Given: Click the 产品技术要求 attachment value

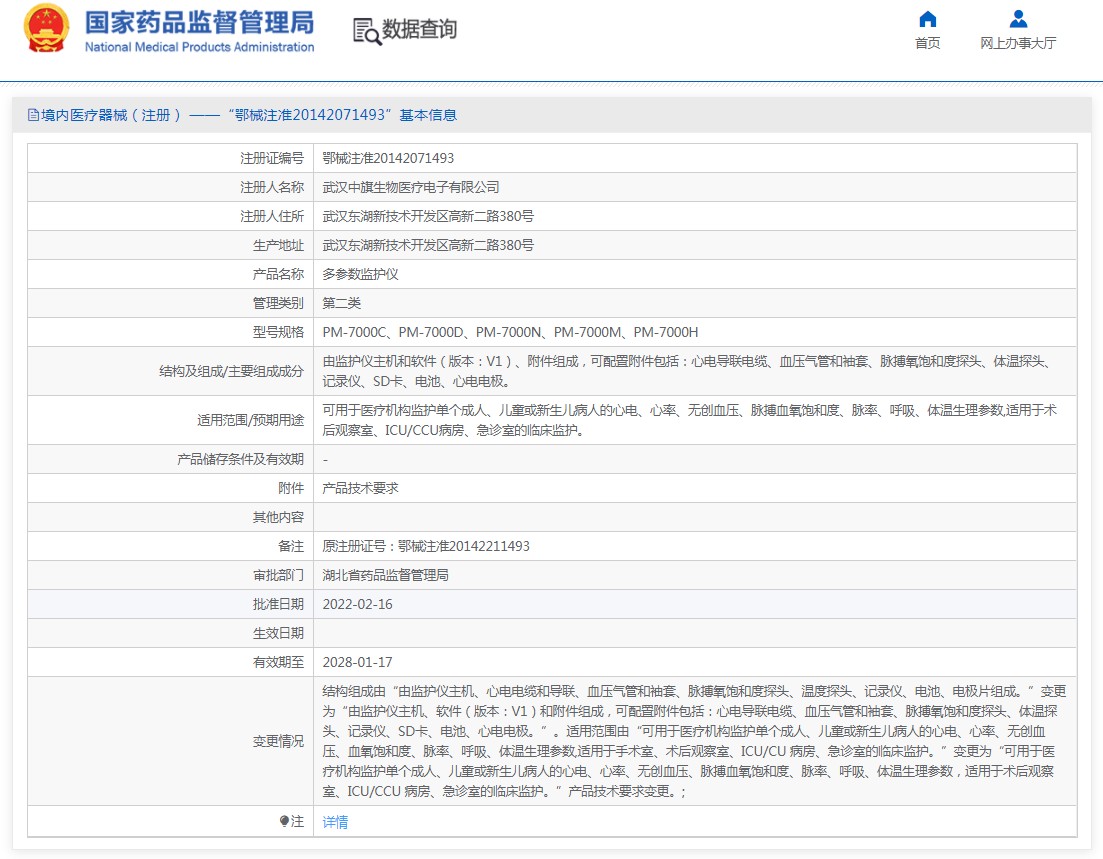Looking at the screenshot, I should (x=360, y=488).
